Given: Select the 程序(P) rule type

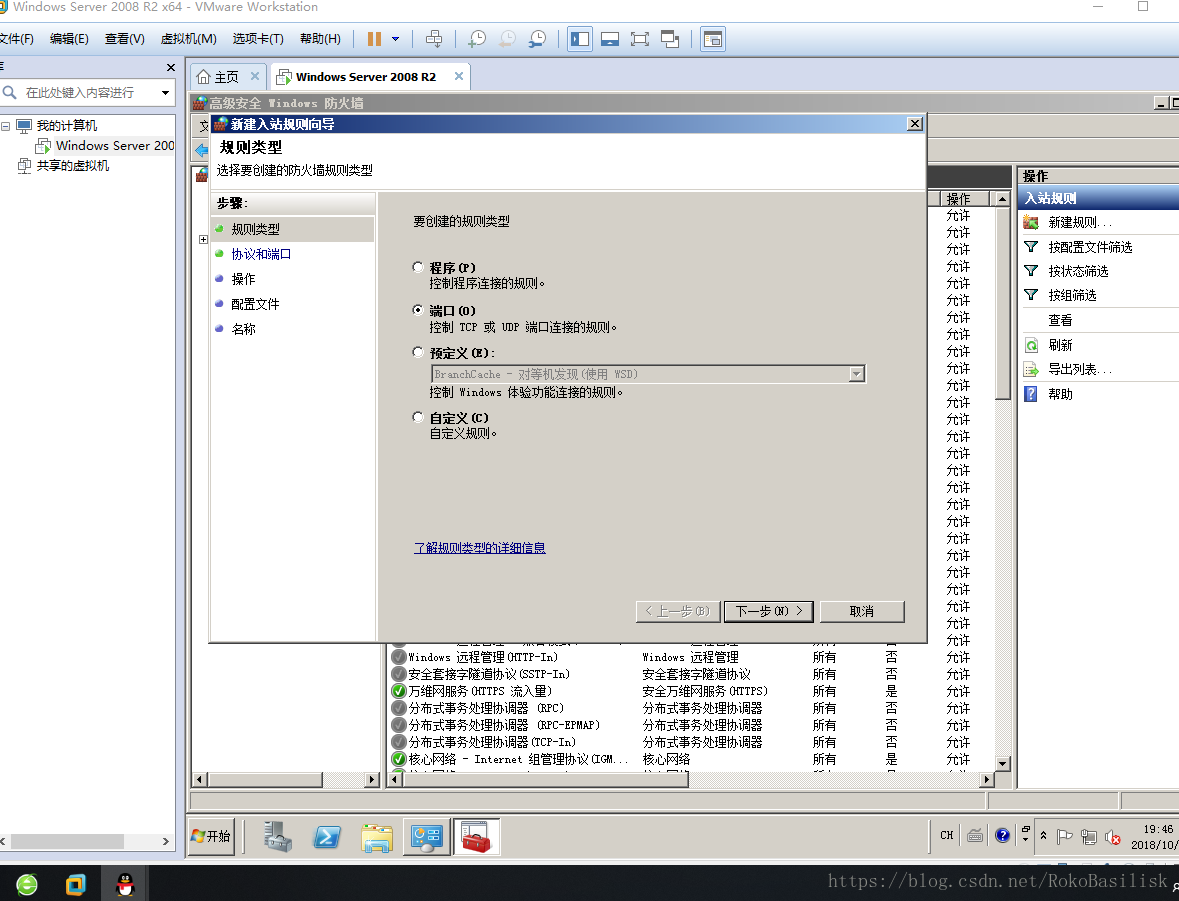Looking at the screenshot, I should tap(418, 267).
